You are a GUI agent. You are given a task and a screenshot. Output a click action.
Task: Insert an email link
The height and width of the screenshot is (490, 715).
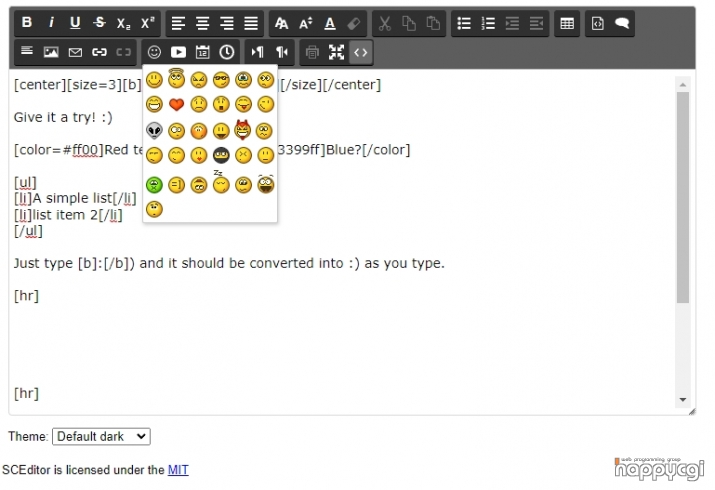click(x=75, y=52)
